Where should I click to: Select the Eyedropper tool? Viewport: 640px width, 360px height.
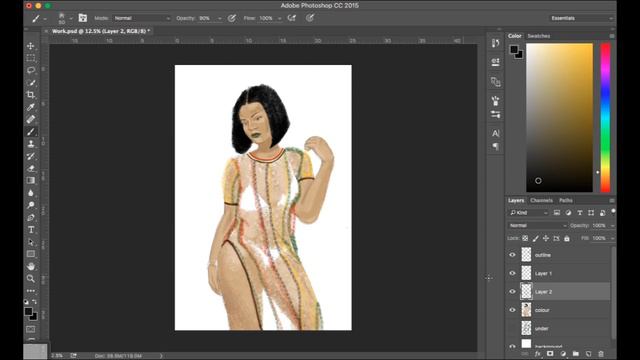click(31, 107)
